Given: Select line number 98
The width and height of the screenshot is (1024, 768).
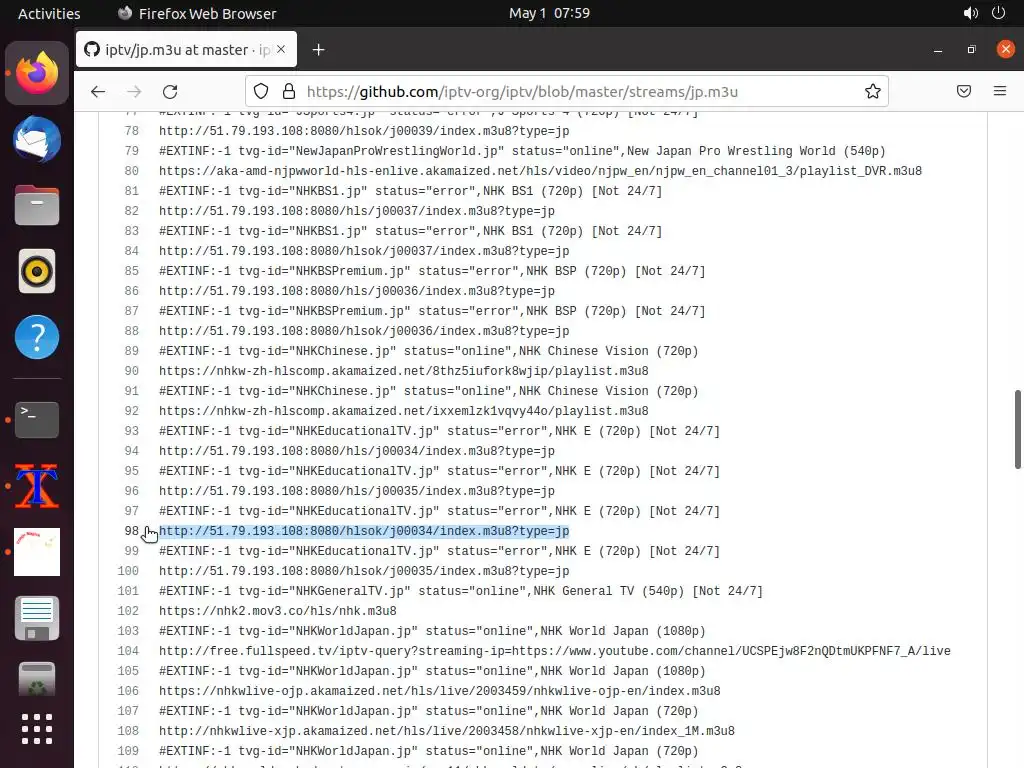Looking at the screenshot, I should 131,531.
